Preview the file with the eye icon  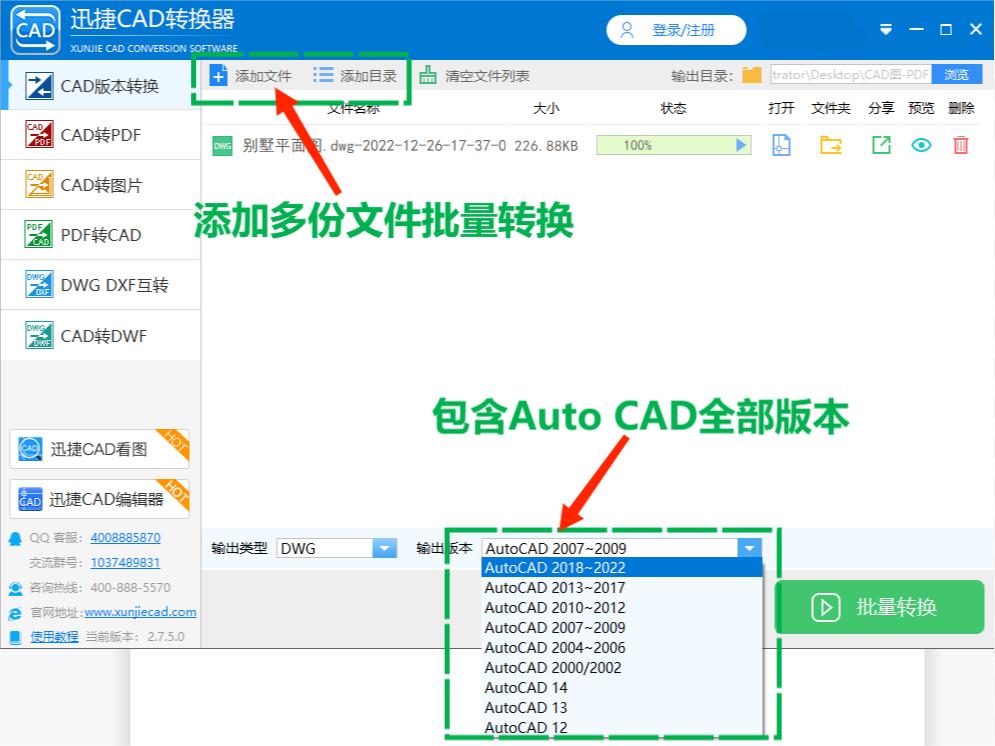(x=920, y=145)
